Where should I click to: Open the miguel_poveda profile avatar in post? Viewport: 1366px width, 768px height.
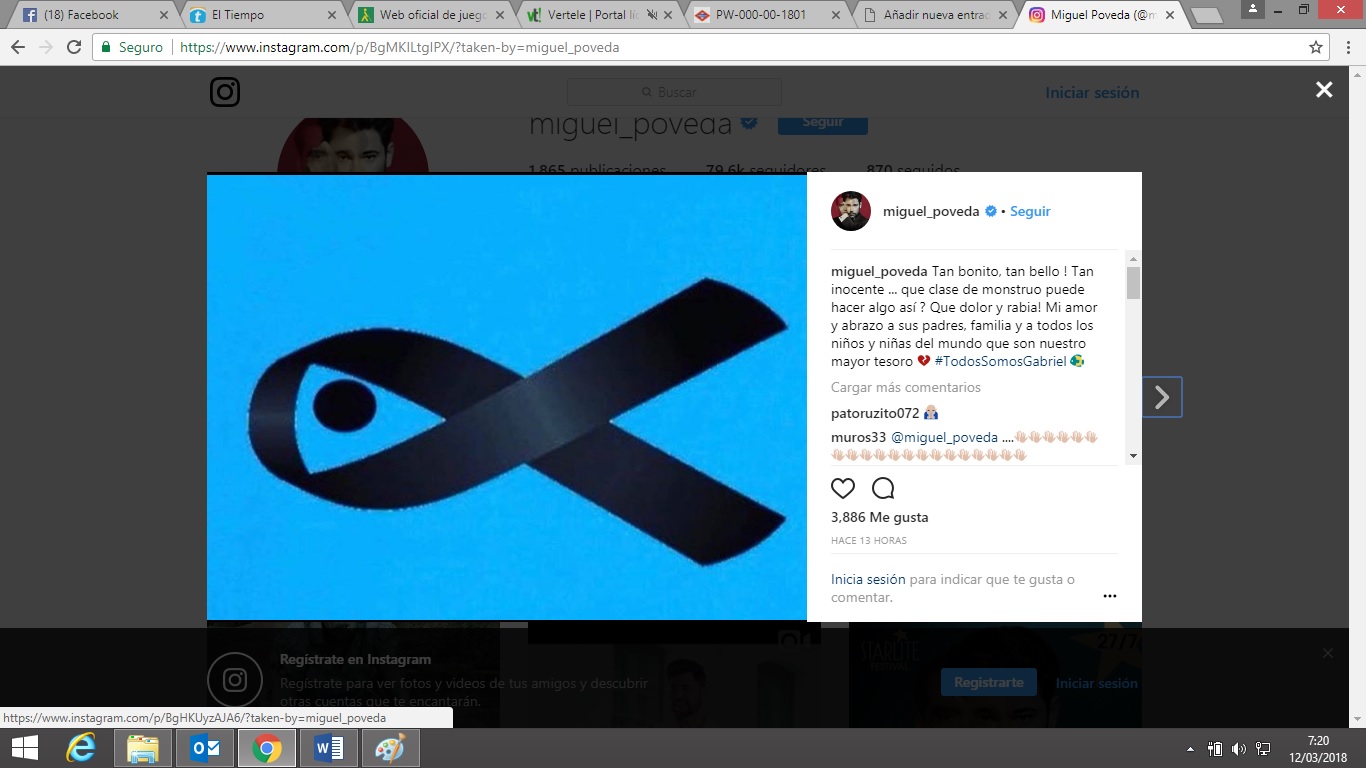coord(851,211)
